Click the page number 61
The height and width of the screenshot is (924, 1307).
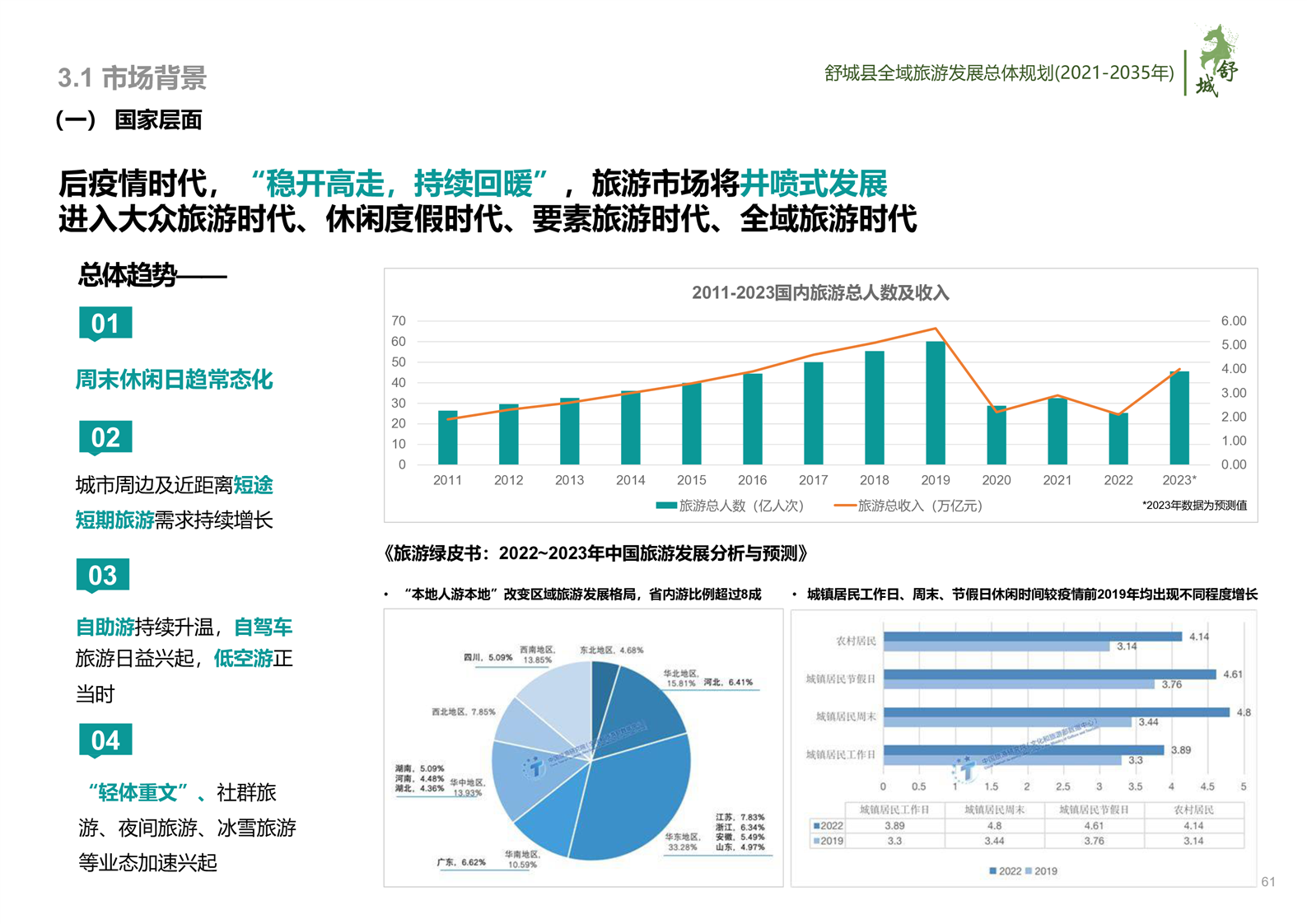pos(1267,882)
